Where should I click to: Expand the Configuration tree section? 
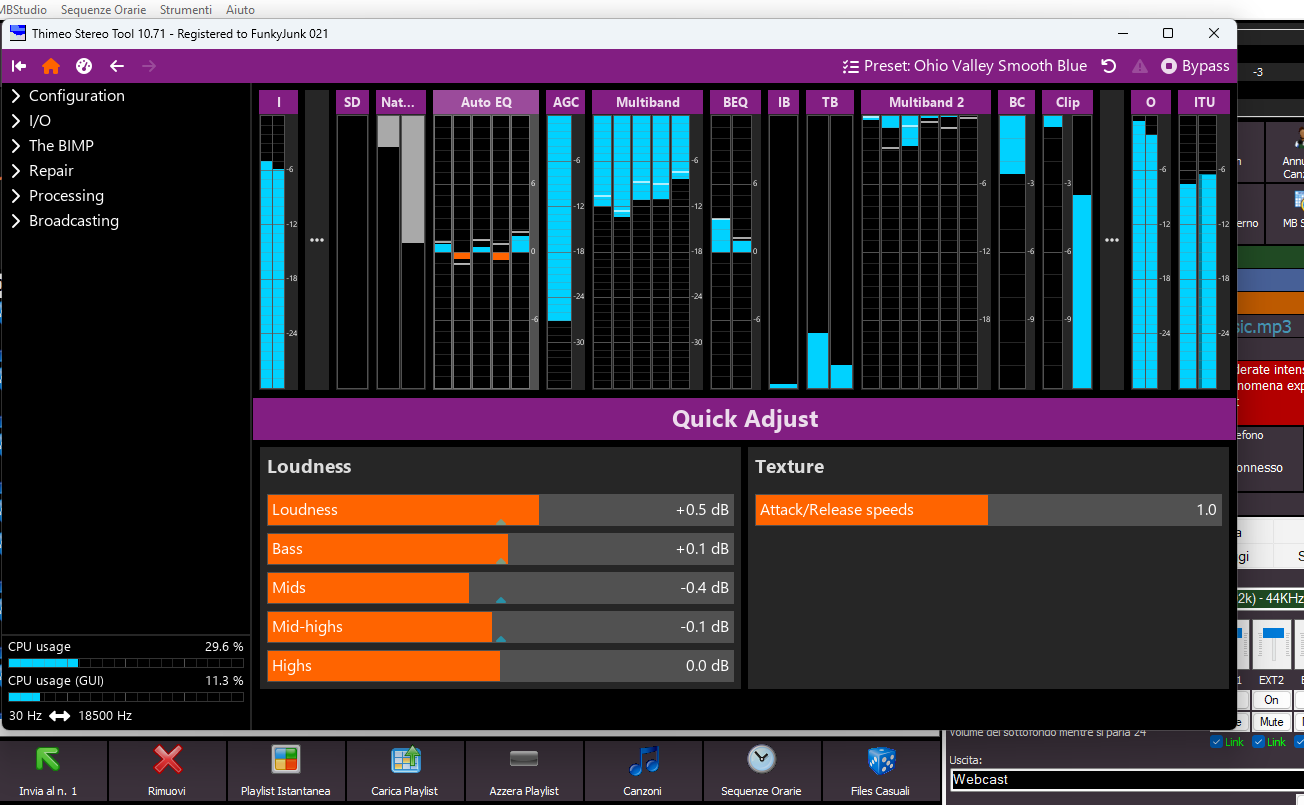pyautogui.click(x=16, y=96)
